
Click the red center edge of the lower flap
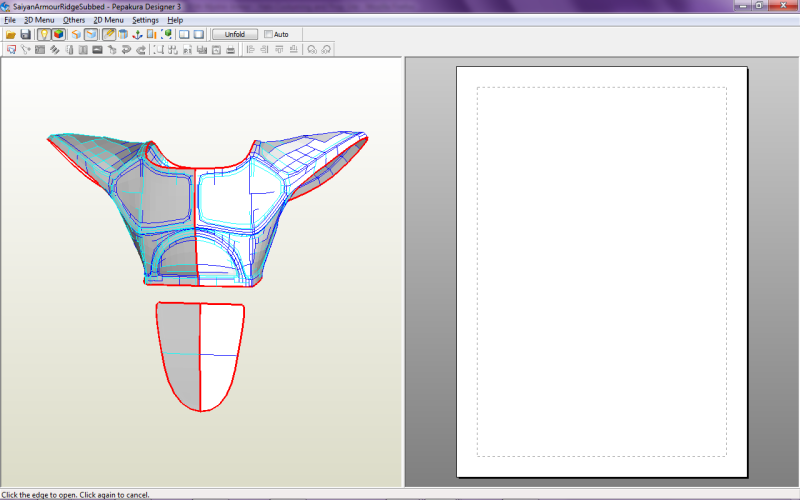point(200,357)
